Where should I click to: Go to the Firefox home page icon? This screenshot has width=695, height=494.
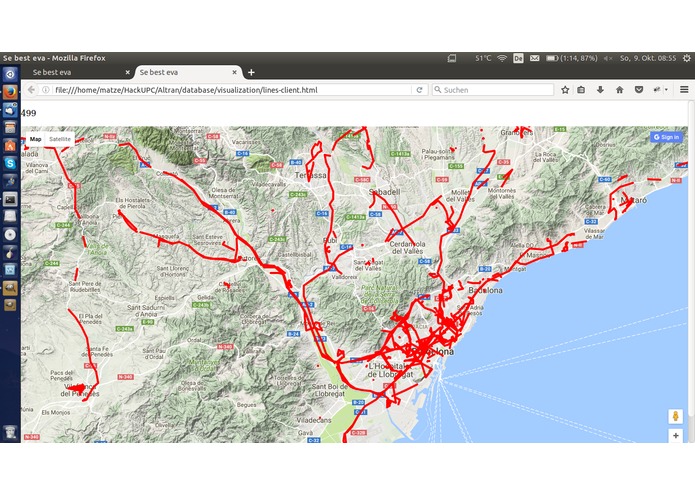click(620, 90)
